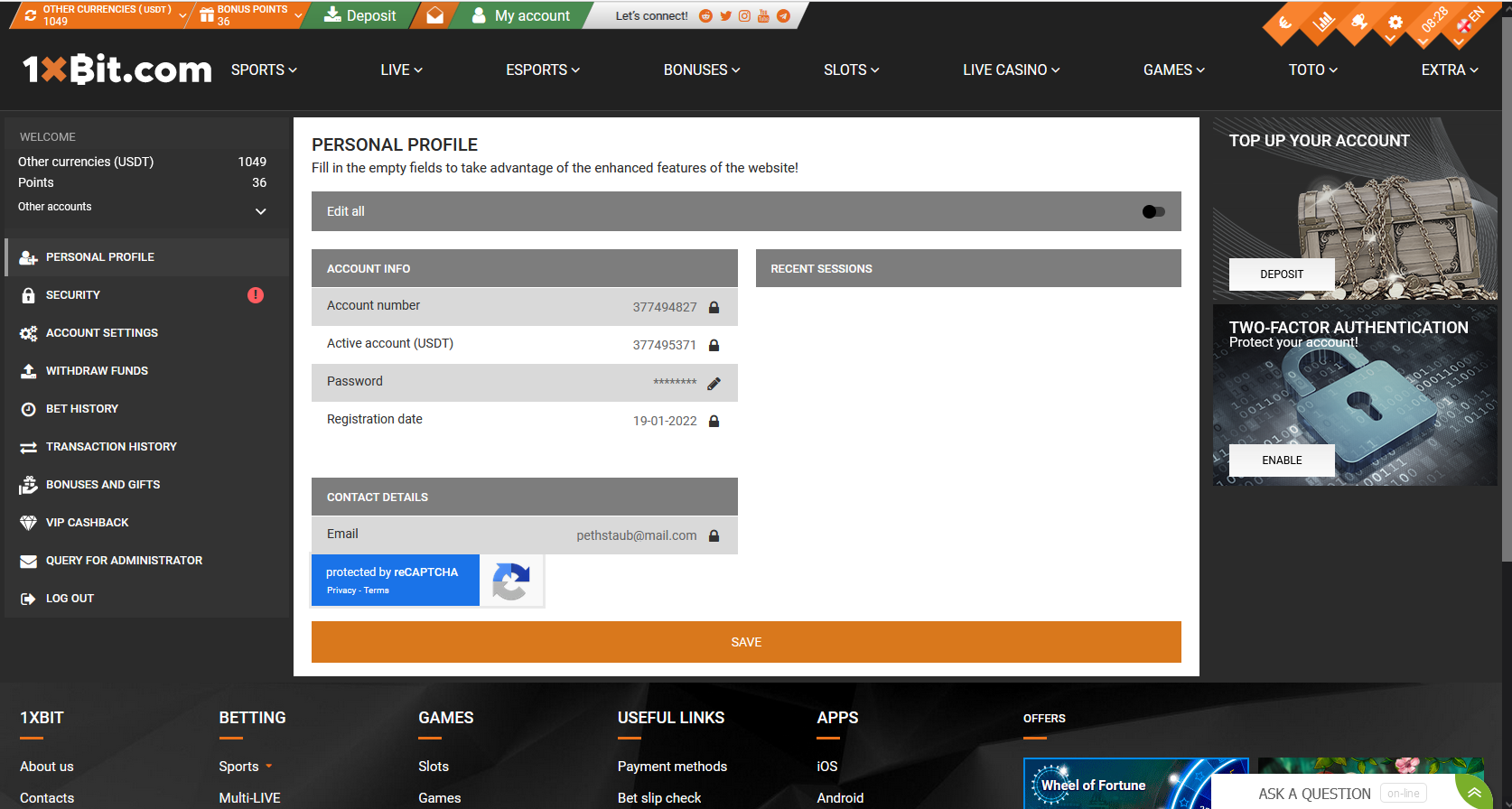Open the Ask a Question chat box

point(1335,793)
